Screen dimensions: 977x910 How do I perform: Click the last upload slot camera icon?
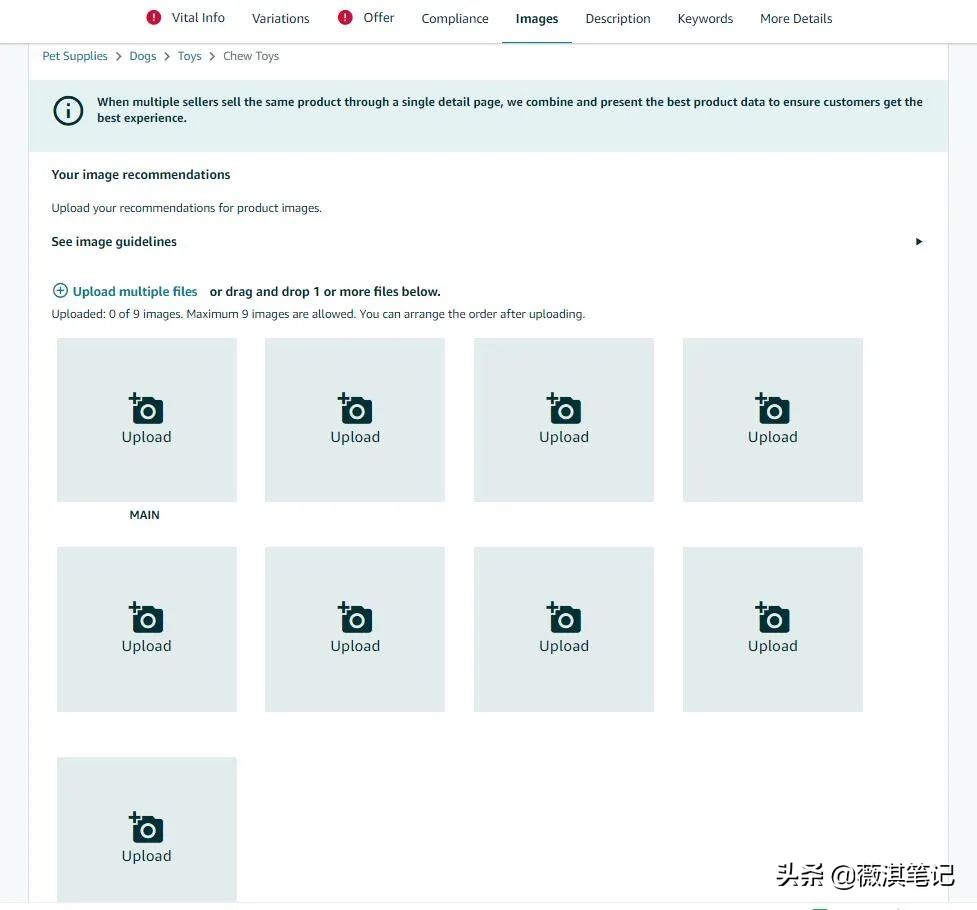pos(146,827)
